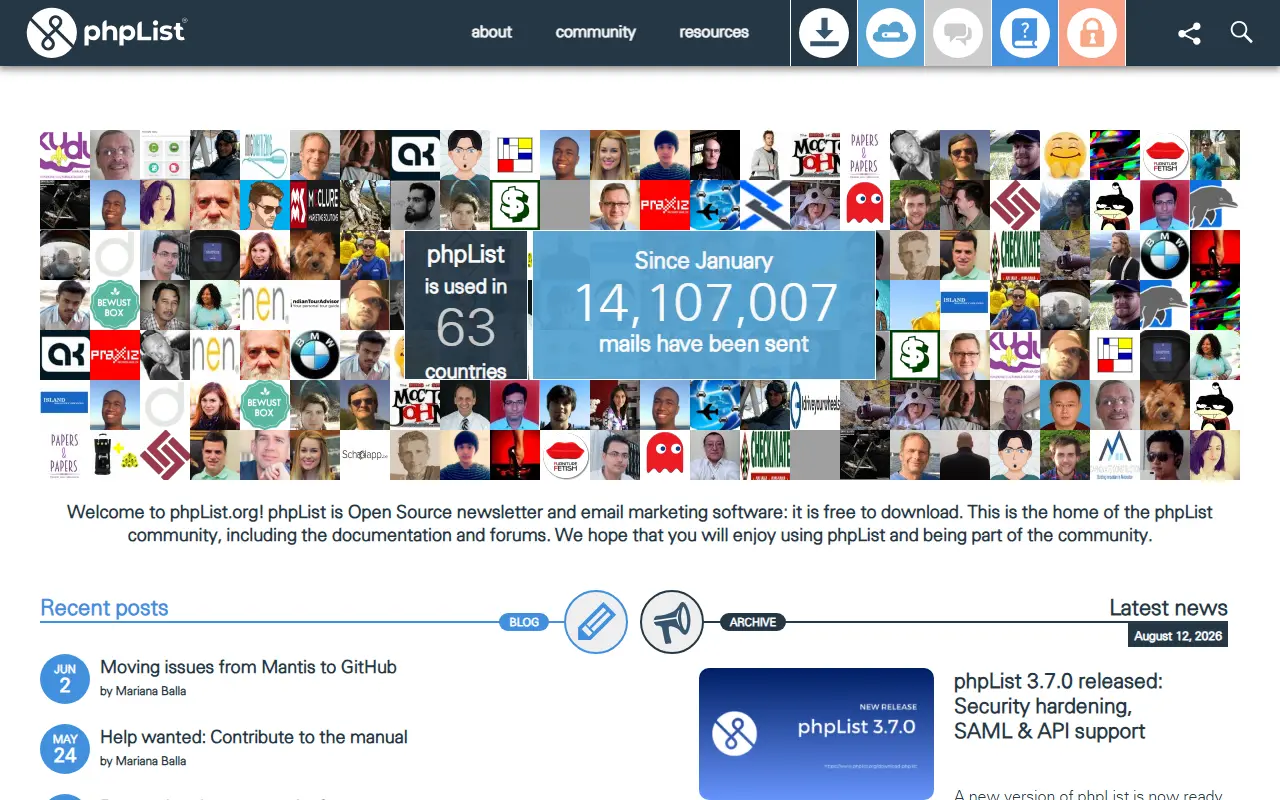Click the phpList logo in header
Screen dimensions: 1280x800
click(x=107, y=32)
